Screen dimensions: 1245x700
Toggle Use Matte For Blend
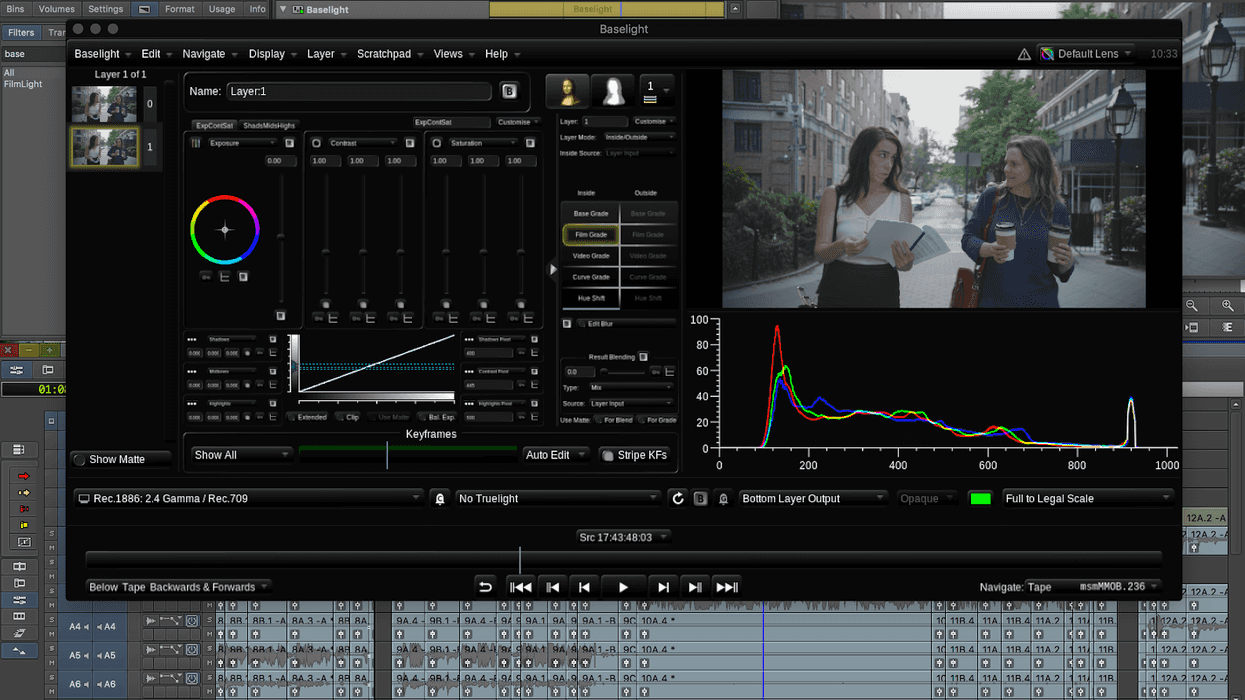click(613, 420)
